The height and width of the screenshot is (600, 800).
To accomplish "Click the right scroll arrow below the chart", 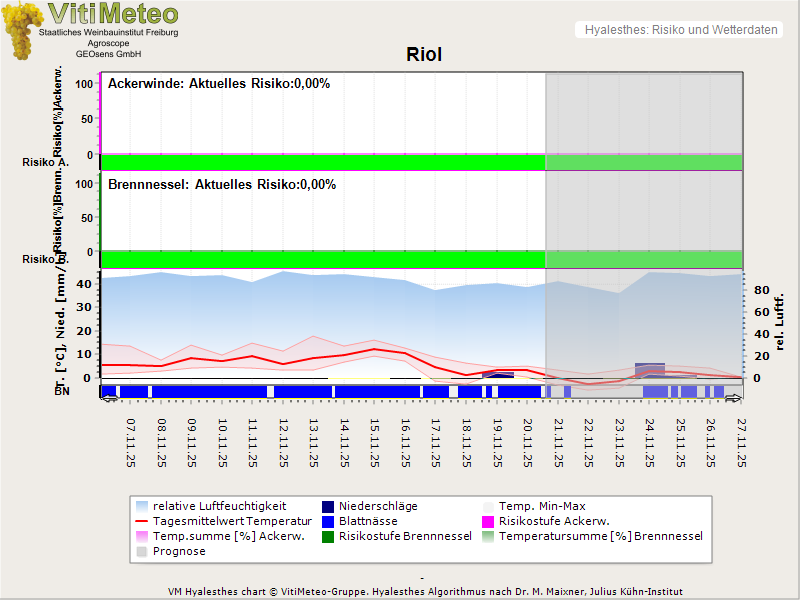I will tap(734, 399).
